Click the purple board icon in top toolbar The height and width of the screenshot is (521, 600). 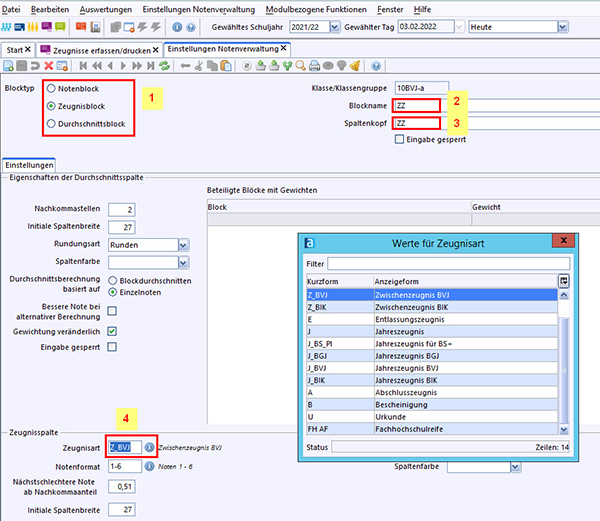point(47,27)
